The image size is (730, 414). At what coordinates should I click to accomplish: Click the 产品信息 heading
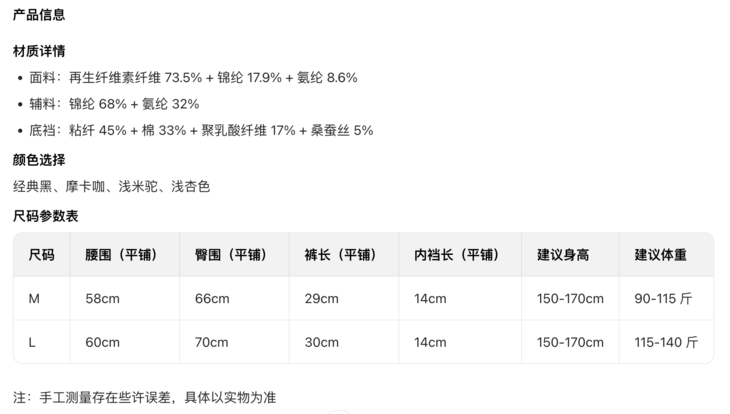pos(39,15)
